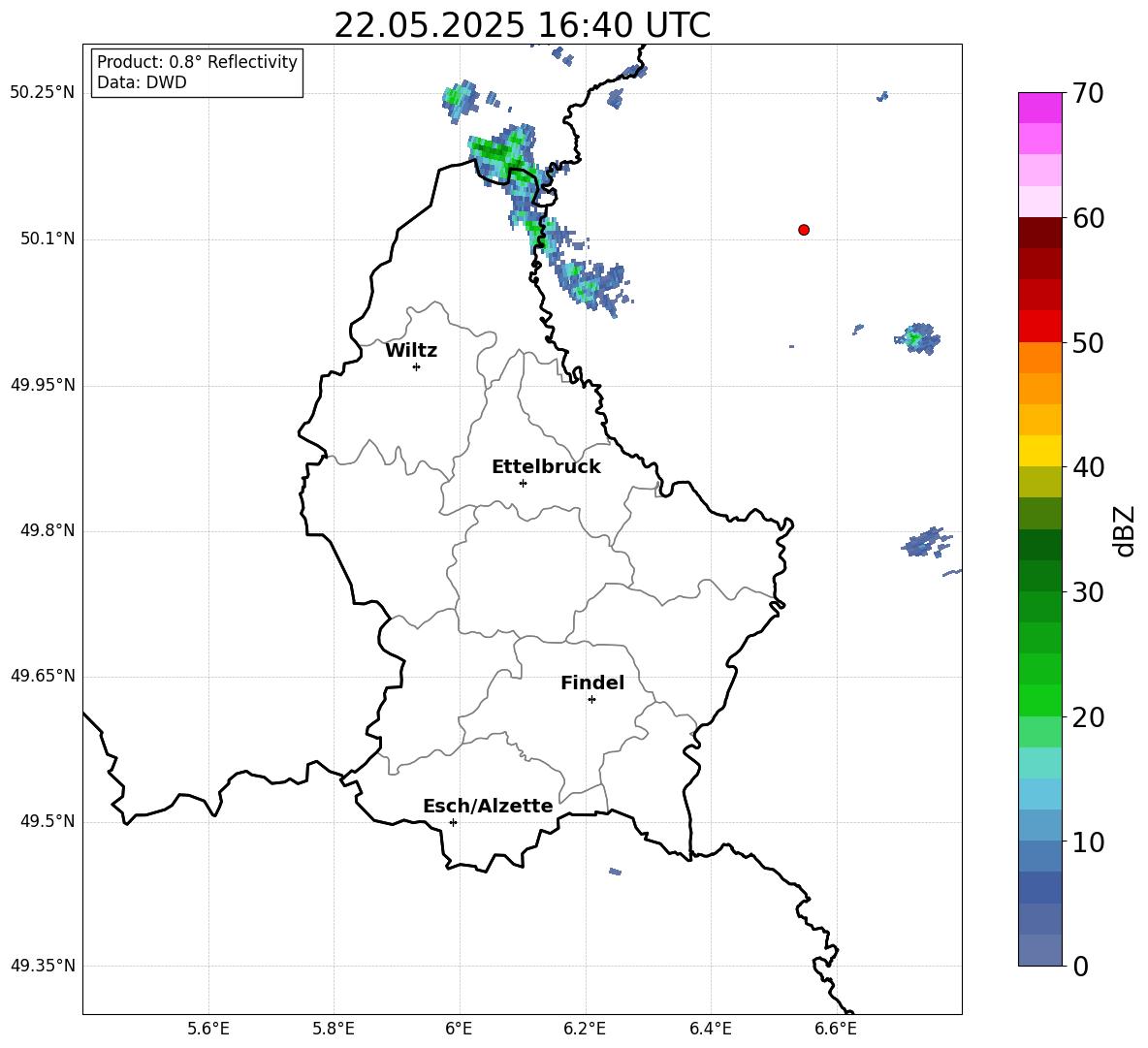Click the 49.95°N latitude label
Image resolution: width=1148 pixels, height=1048 pixels.
pyautogui.click(x=43, y=385)
